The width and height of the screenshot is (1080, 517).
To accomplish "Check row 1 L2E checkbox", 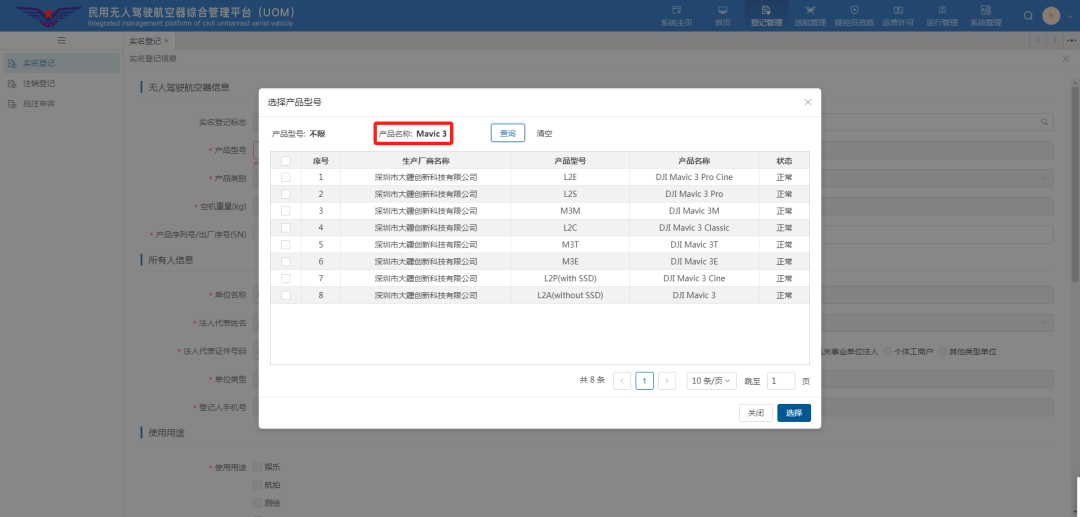I will [286, 177].
